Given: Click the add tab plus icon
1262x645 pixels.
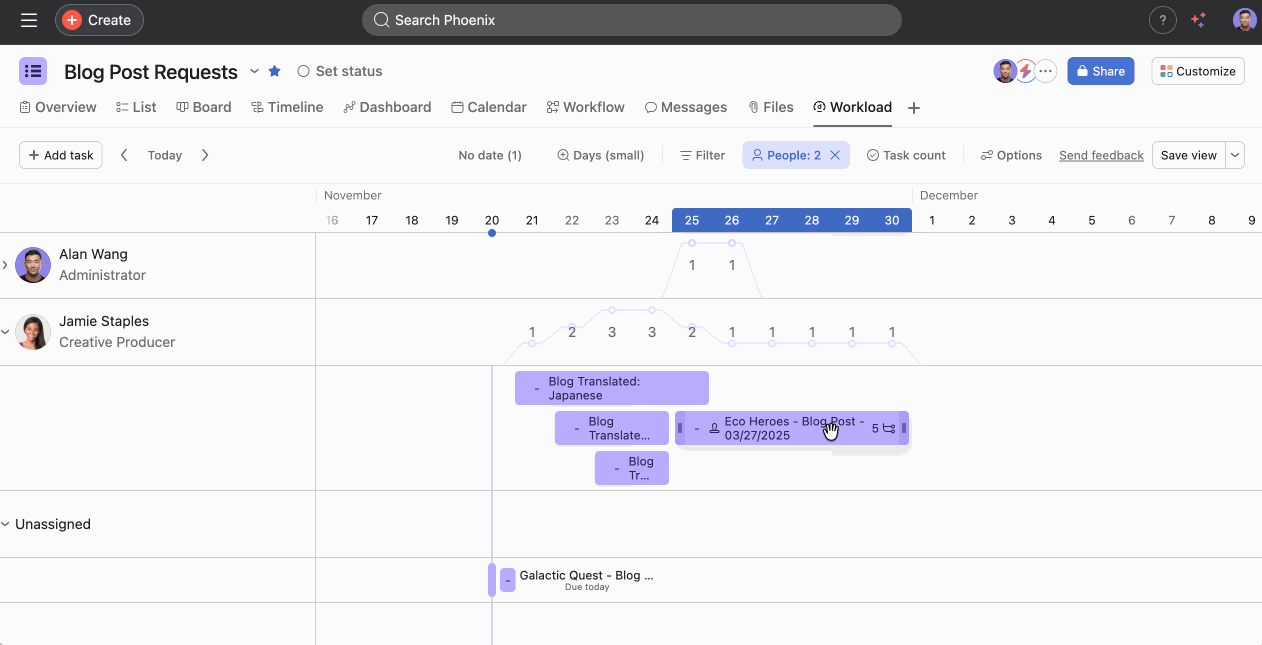Looking at the screenshot, I should coord(913,108).
